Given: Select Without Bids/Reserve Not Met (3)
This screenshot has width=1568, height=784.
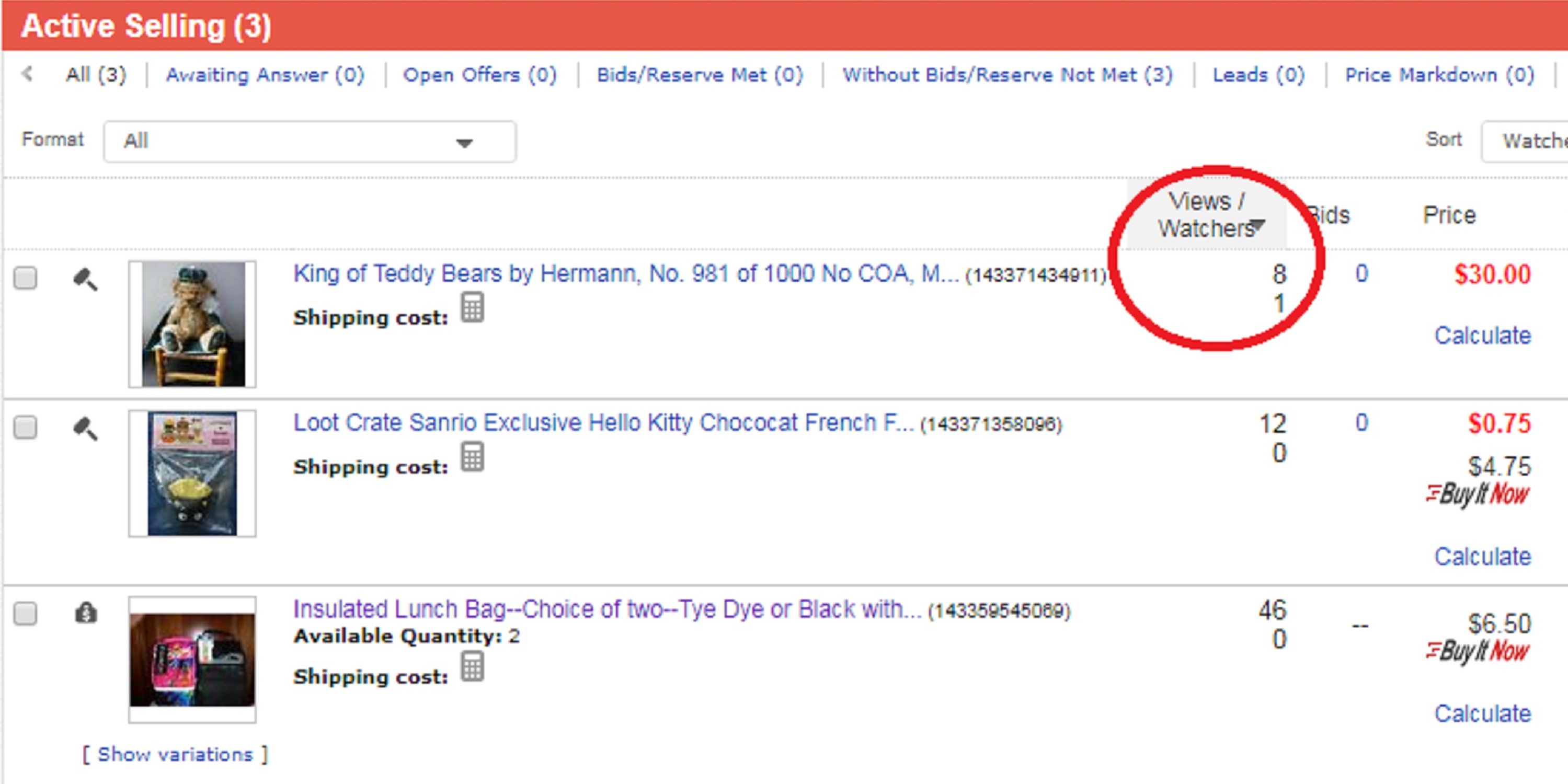Looking at the screenshot, I should pyautogui.click(x=1008, y=75).
